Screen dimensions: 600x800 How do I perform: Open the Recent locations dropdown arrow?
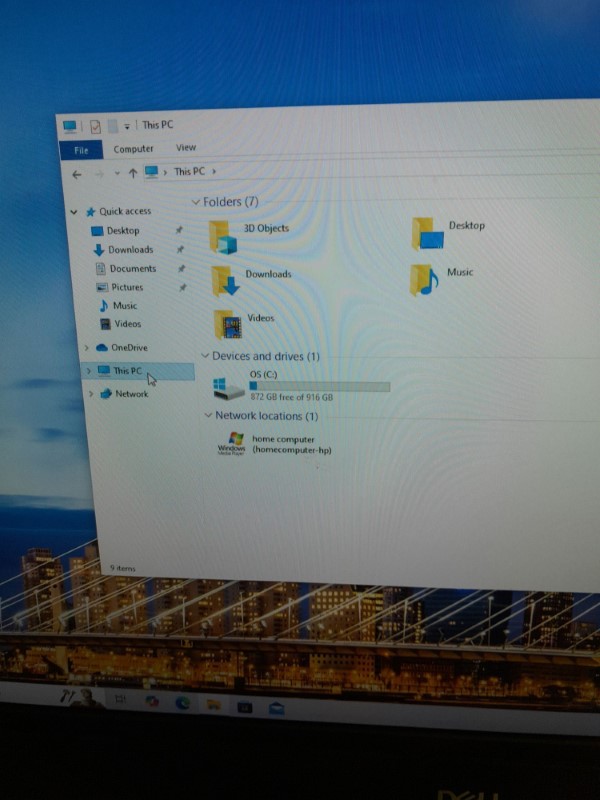click(x=116, y=173)
